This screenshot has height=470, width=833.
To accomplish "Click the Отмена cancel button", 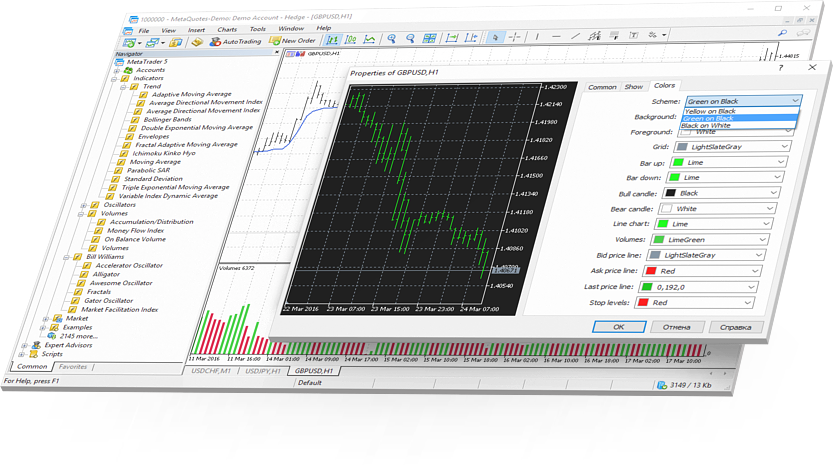I will click(676, 327).
